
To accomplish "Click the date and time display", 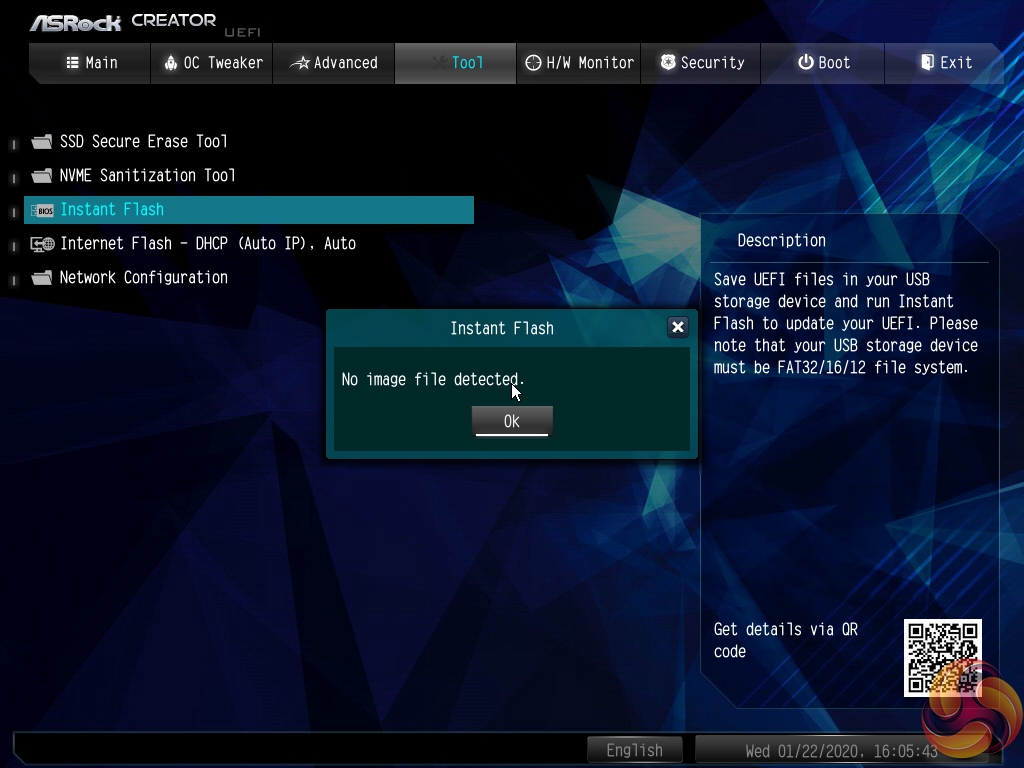I will point(841,751).
